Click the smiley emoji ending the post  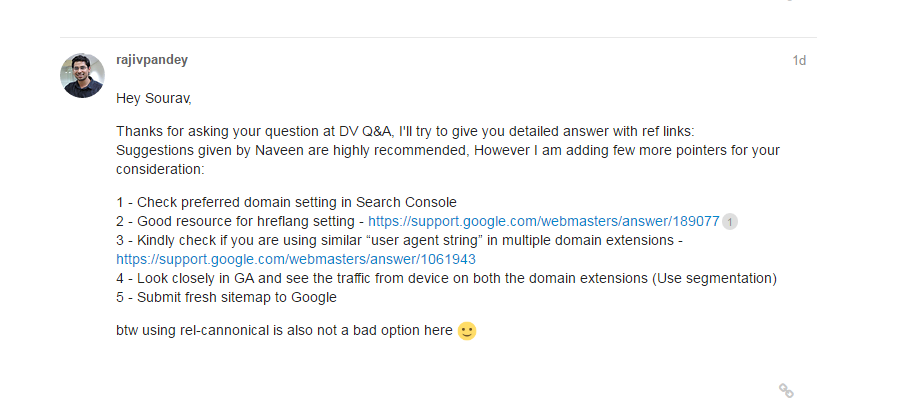467,330
